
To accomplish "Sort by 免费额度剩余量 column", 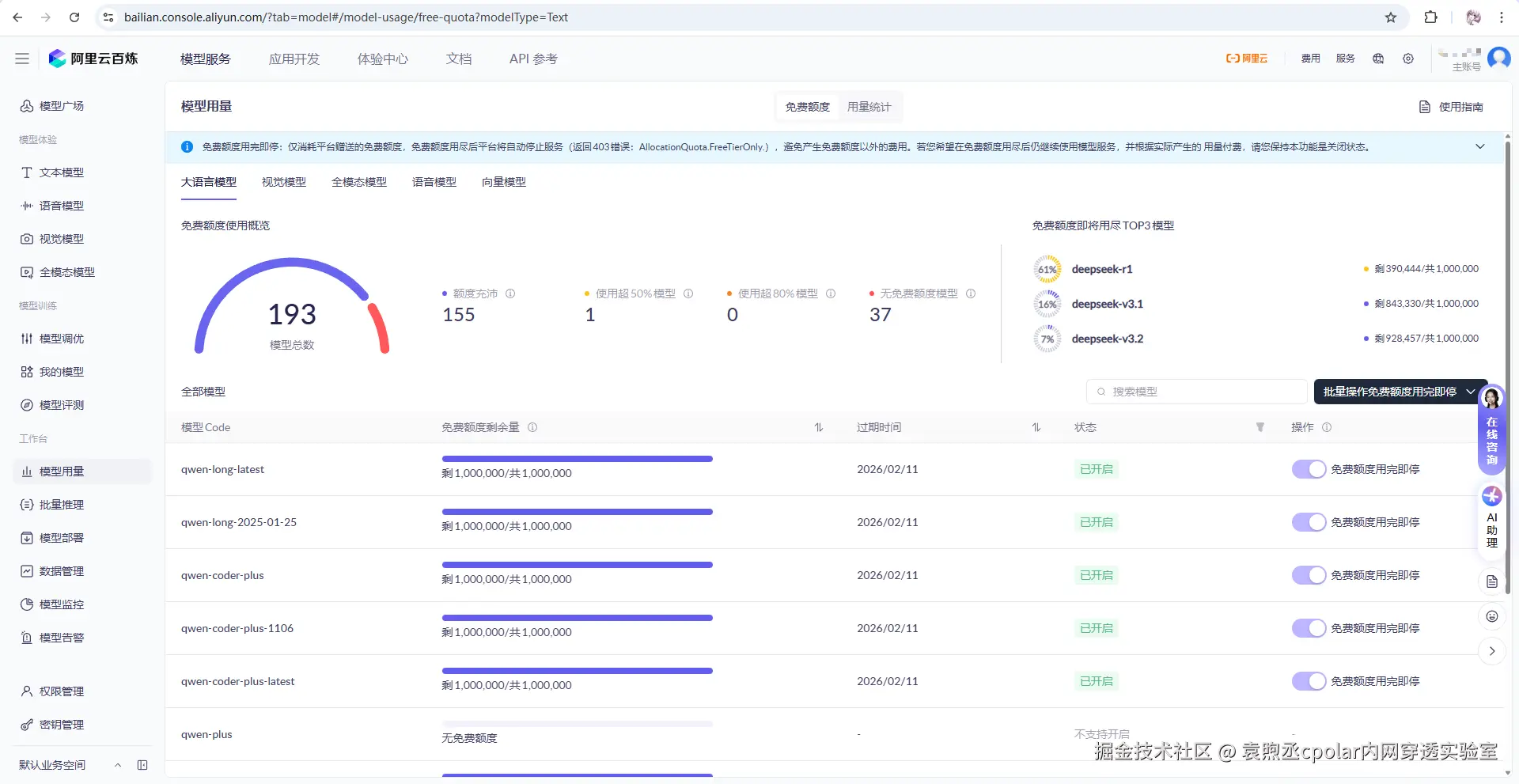I will (x=819, y=427).
